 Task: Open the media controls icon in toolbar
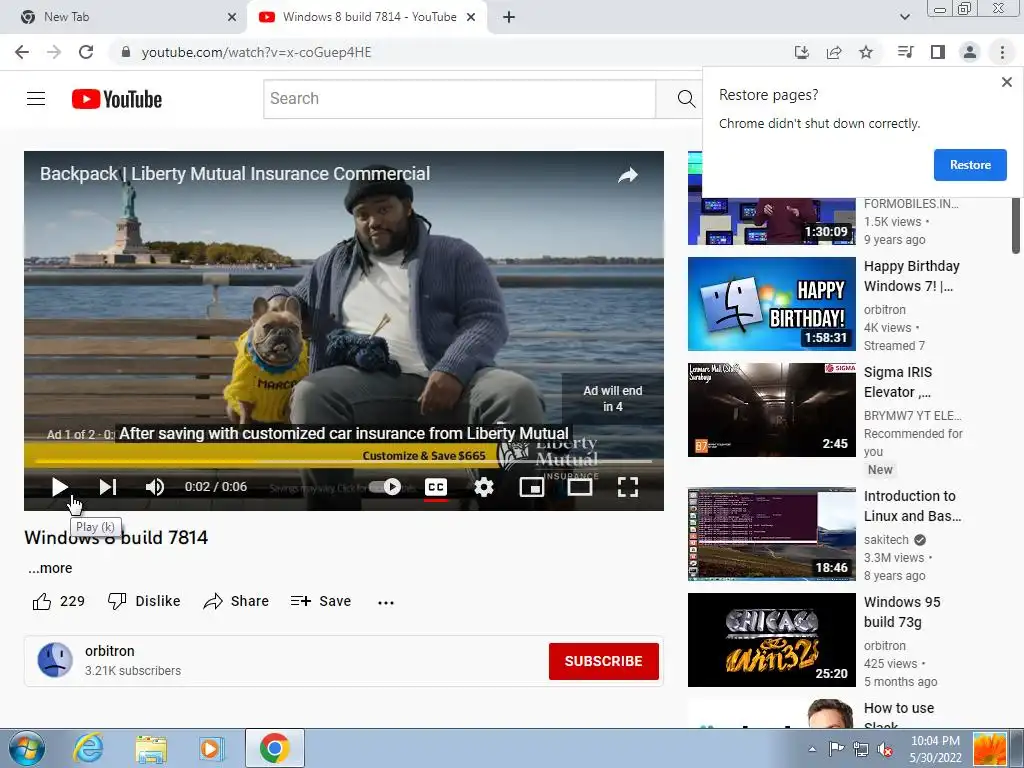(x=905, y=52)
